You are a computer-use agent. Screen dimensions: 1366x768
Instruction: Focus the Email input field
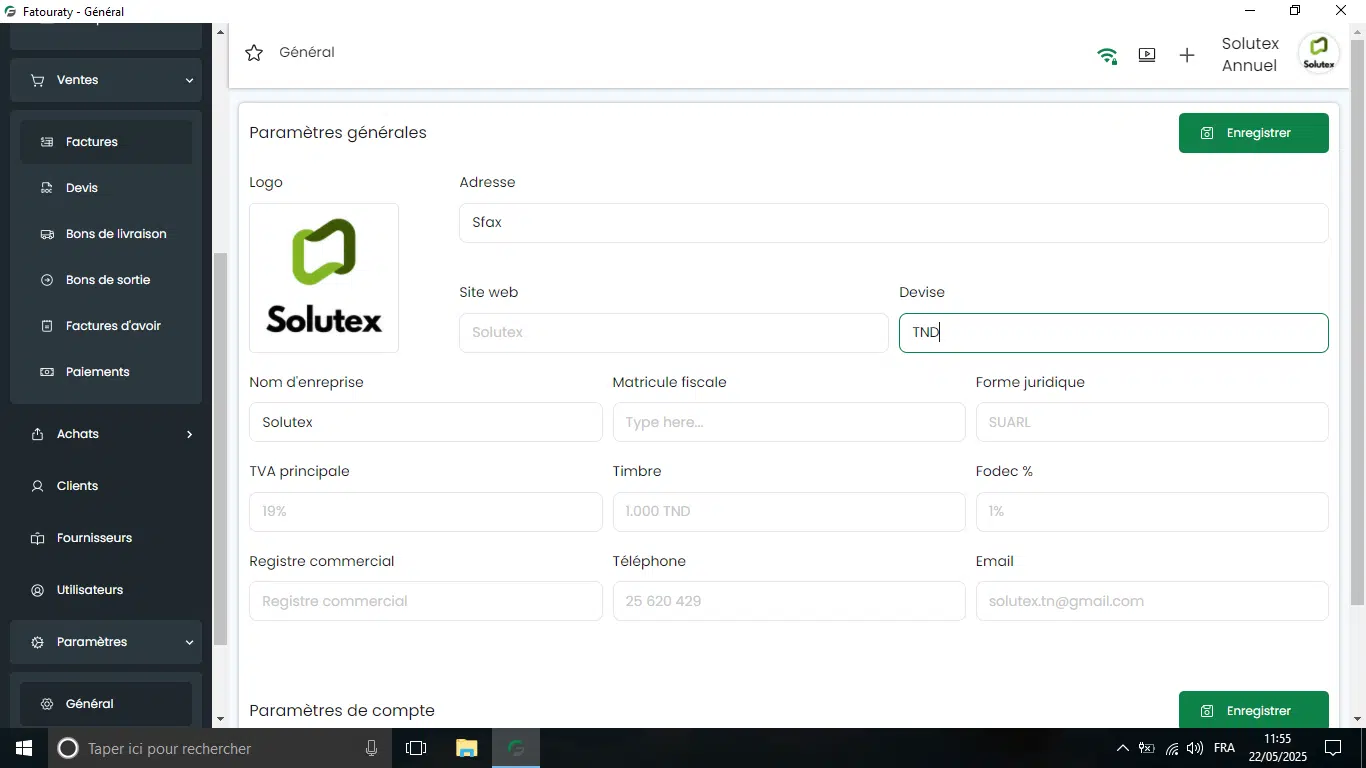(1151, 601)
